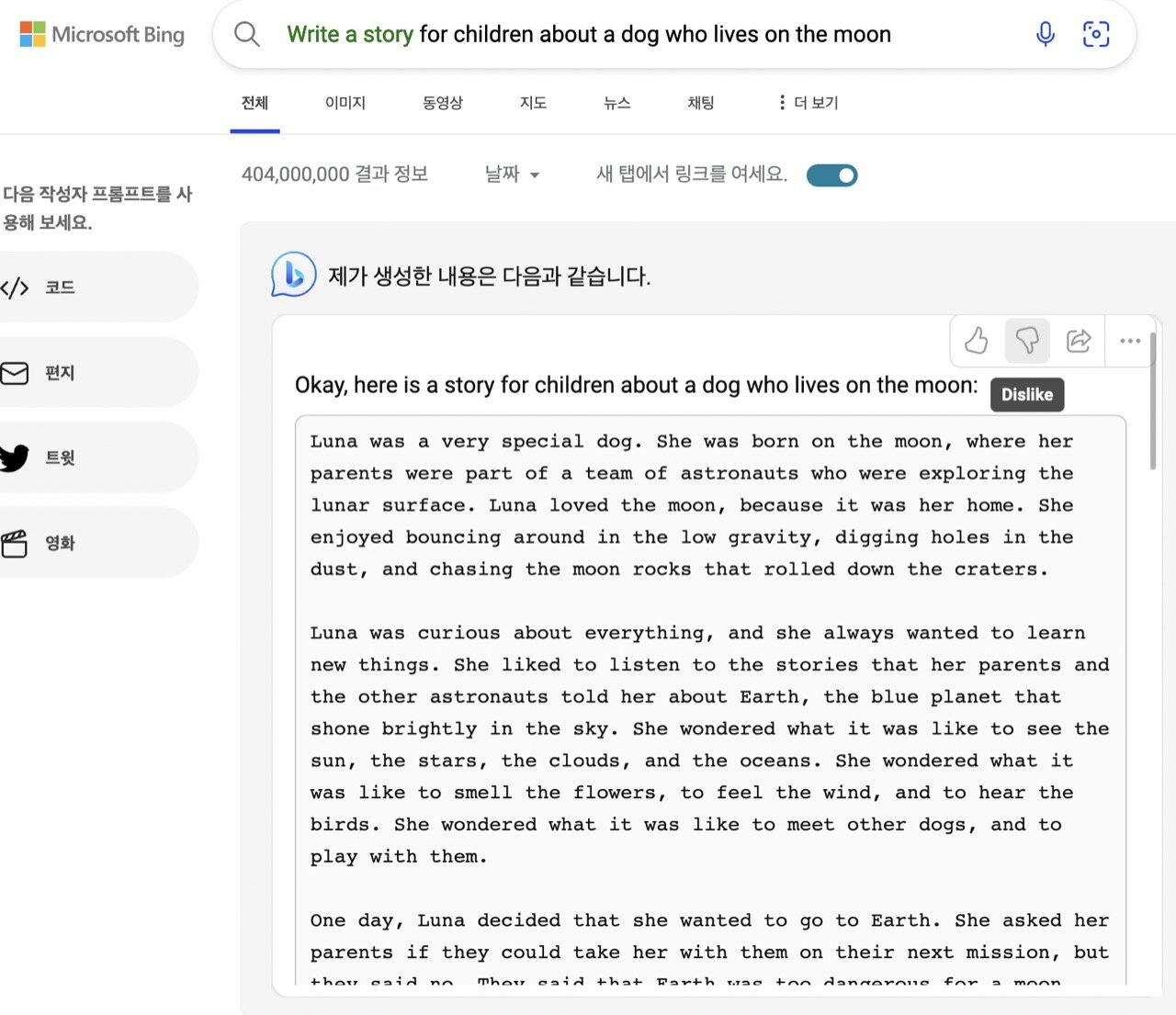This screenshot has height=1015, width=1176.
Task: Open the three-dot more options menu
Action: 1130,341
